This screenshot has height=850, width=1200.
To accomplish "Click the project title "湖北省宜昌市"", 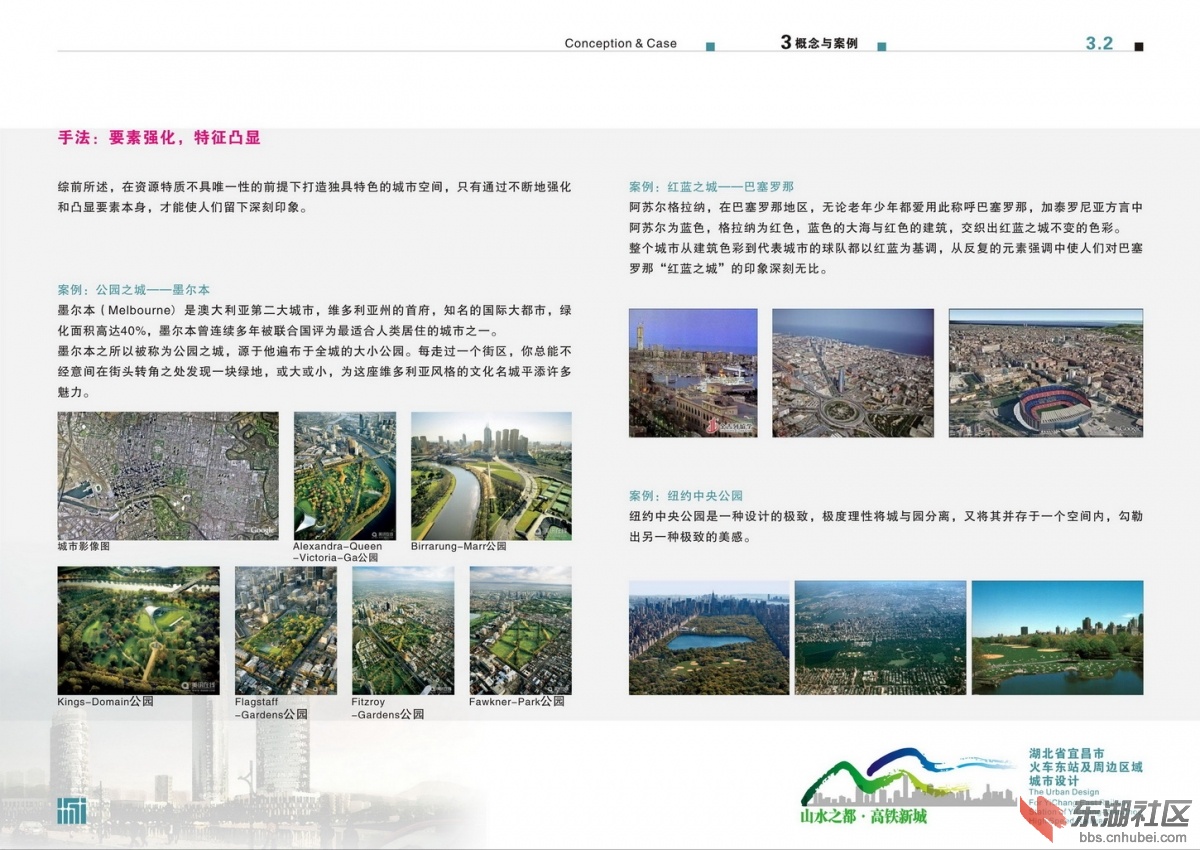I will pyautogui.click(x=1066, y=753).
